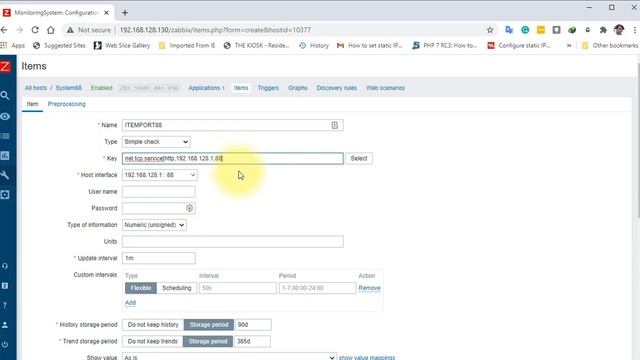The image size is (640, 360).
Task: Click the Enabled status link
Action: [x=101, y=88]
